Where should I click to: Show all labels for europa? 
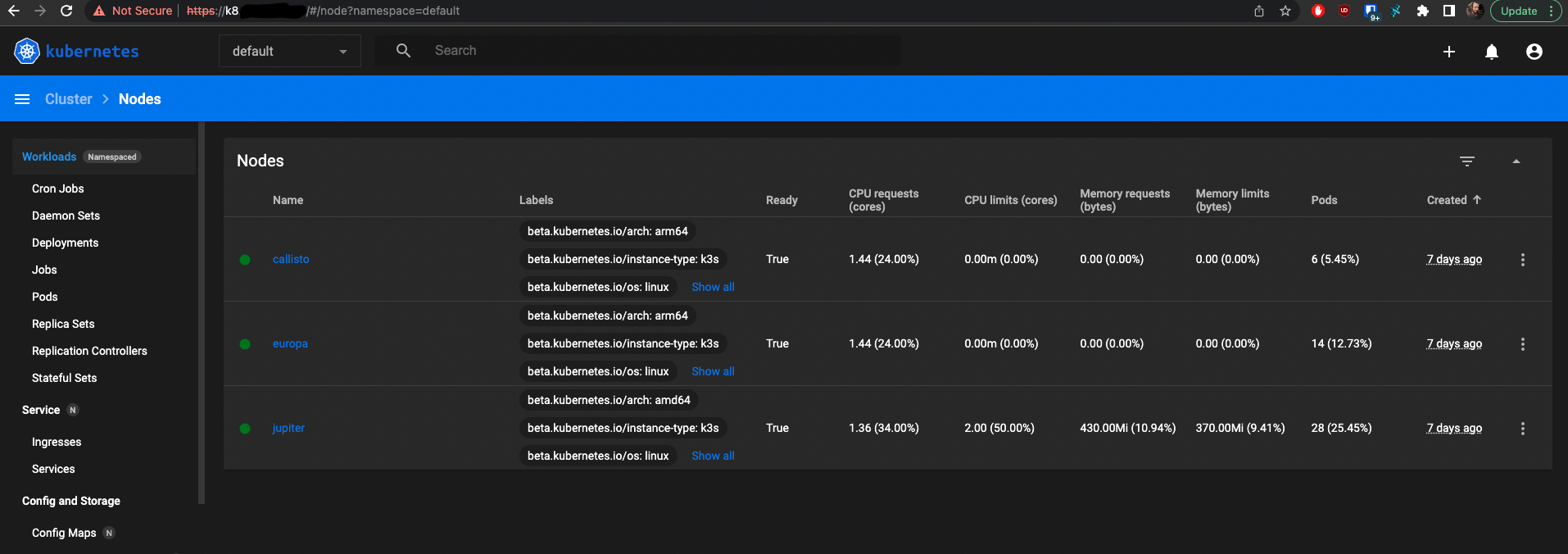[x=713, y=371]
